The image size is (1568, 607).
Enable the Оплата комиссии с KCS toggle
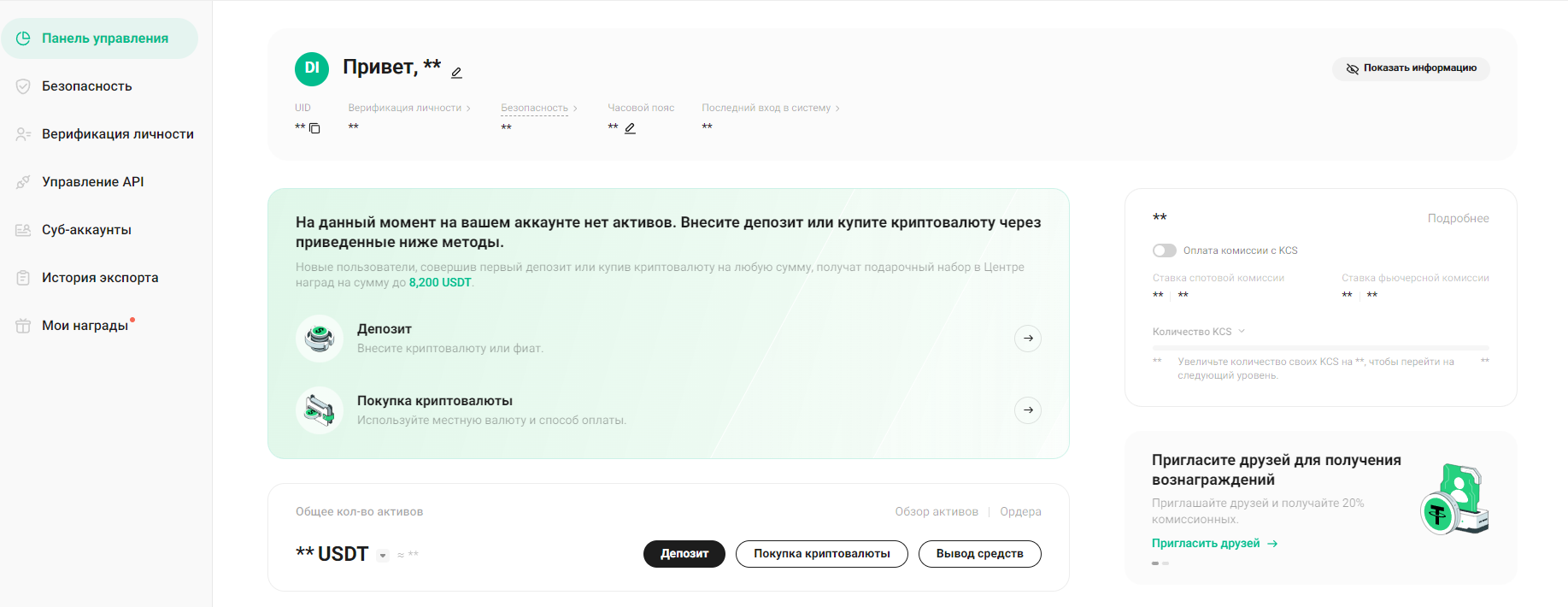pyautogui.click(x=1164, y=250)
